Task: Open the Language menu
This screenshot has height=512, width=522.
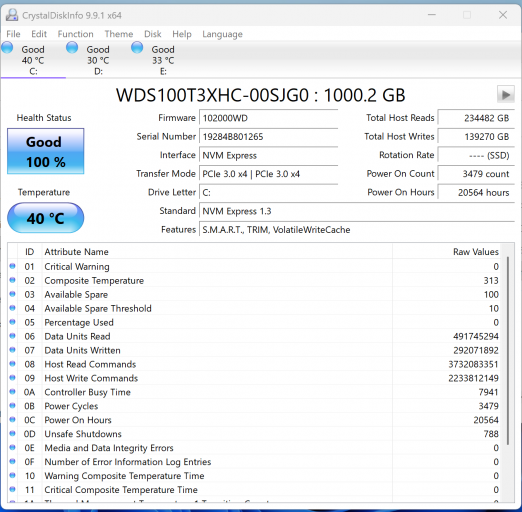Action: (x=223, y=34)
